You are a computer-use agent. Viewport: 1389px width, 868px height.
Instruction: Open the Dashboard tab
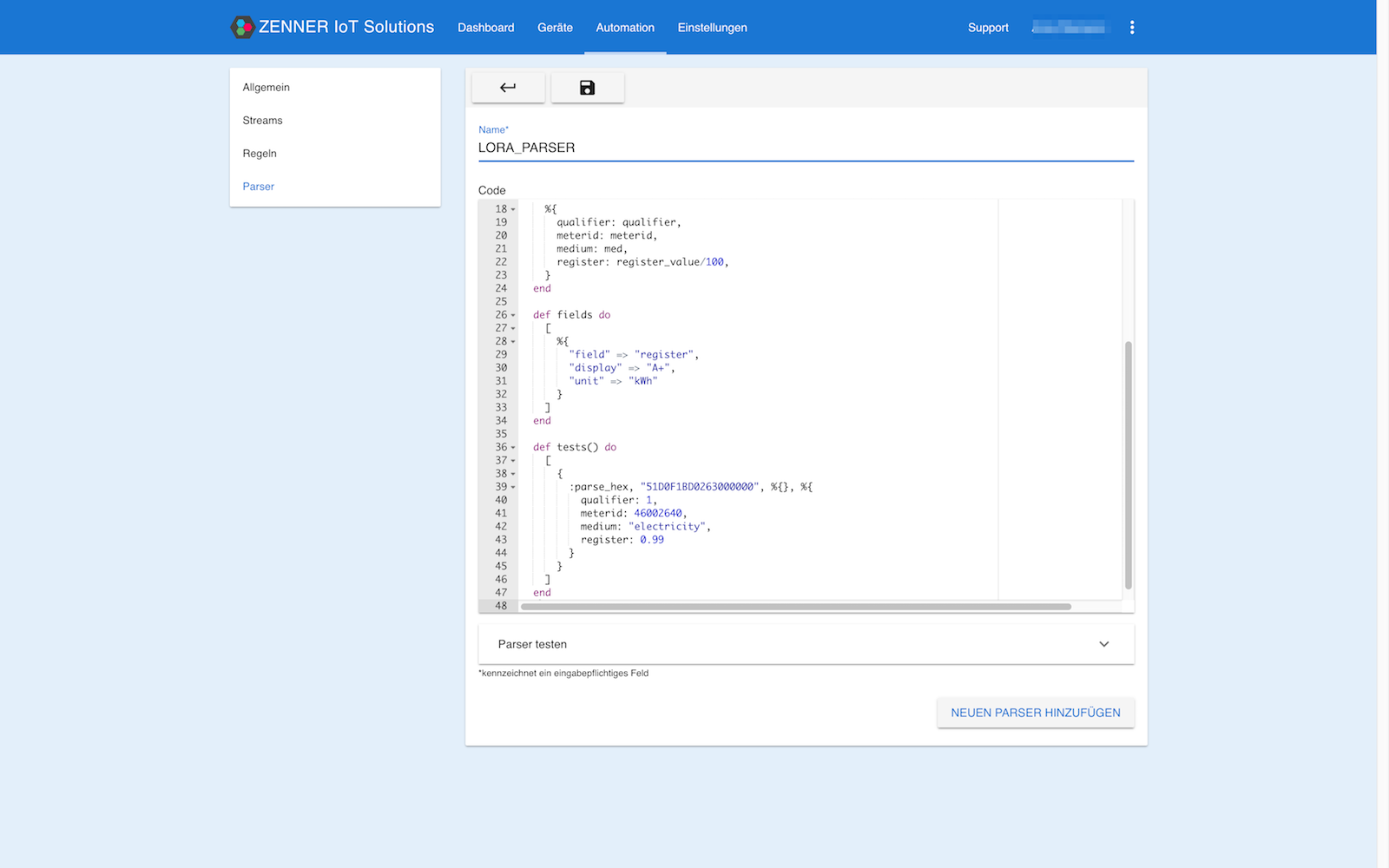click(x=486, y=28)
